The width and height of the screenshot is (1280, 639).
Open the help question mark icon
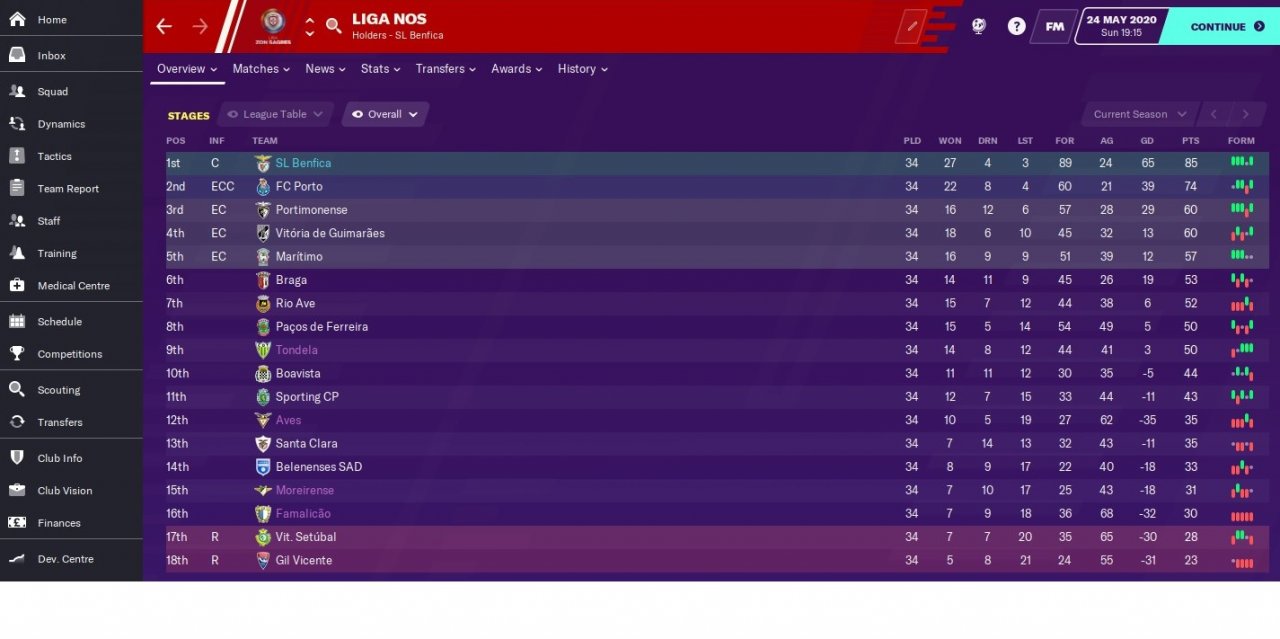(x=1016, y=27)
